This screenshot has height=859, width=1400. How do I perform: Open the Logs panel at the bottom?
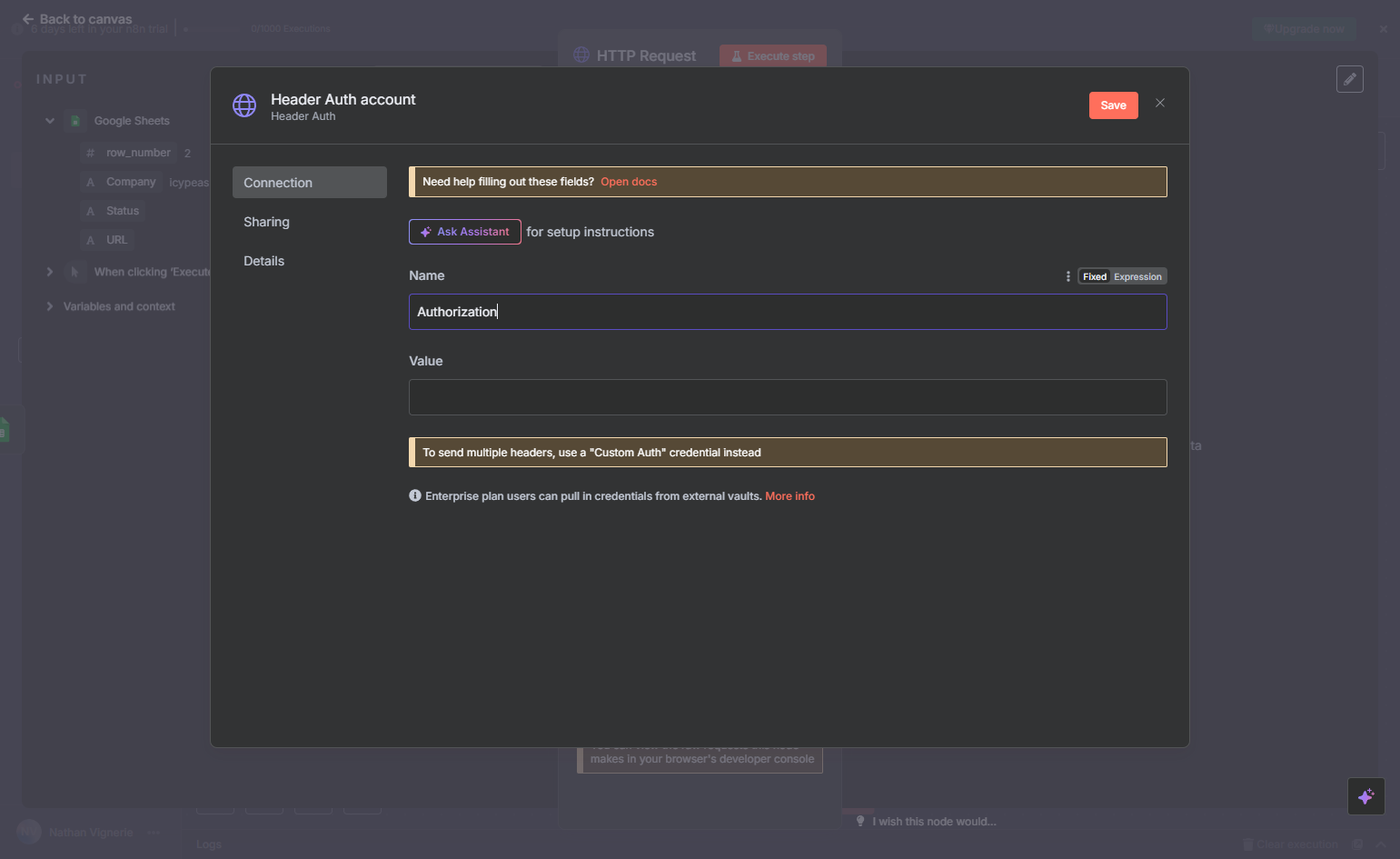coord(209,844)
